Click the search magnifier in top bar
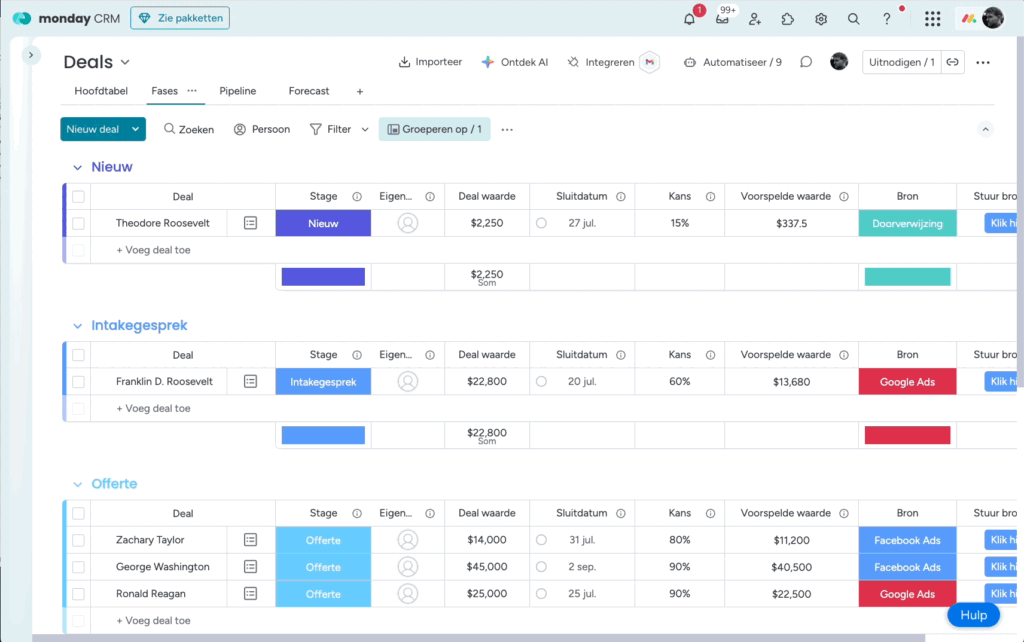The width and height of the screenshot is (1024, 642). (854, 19)
